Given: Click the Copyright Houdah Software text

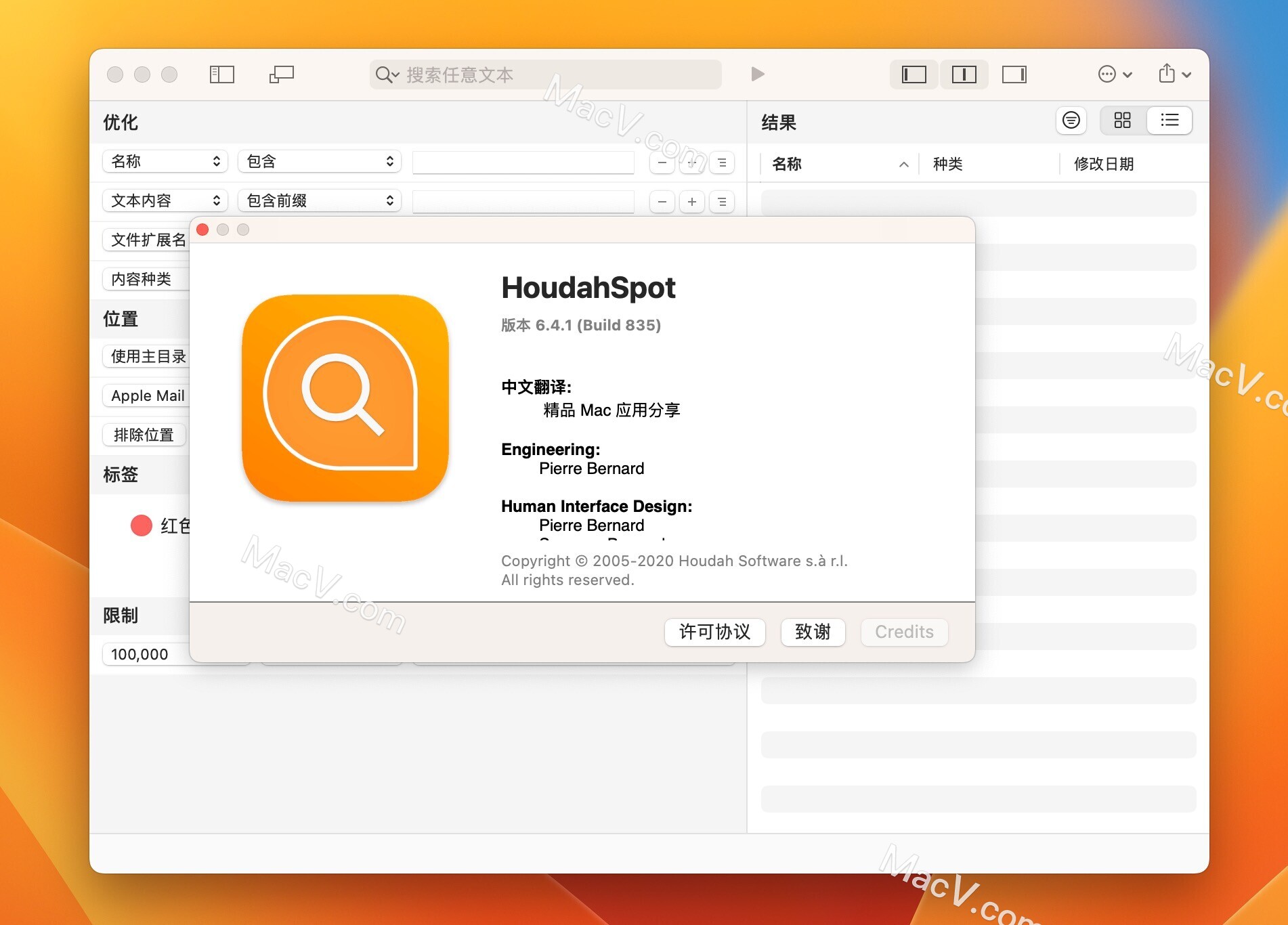Looking at the screenshot, I should [x=674, y=570].
